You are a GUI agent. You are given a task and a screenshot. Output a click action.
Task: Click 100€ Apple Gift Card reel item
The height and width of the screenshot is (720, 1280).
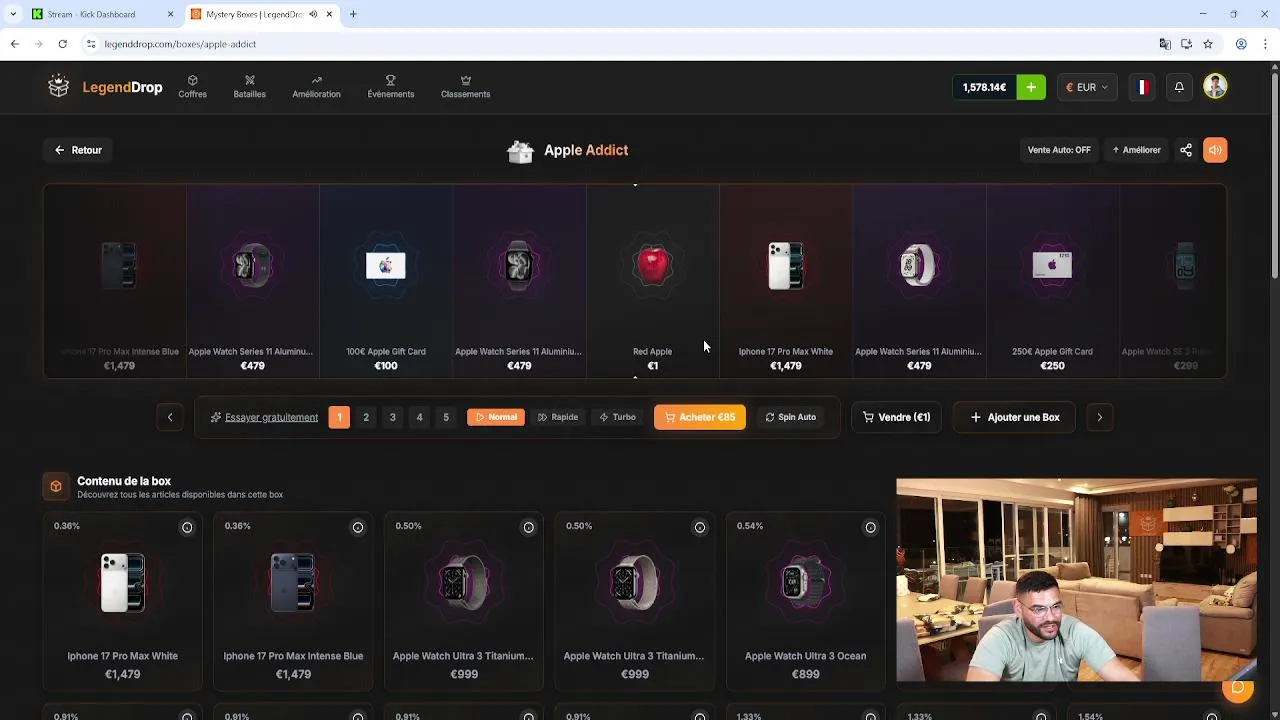(x=386, y=280)
